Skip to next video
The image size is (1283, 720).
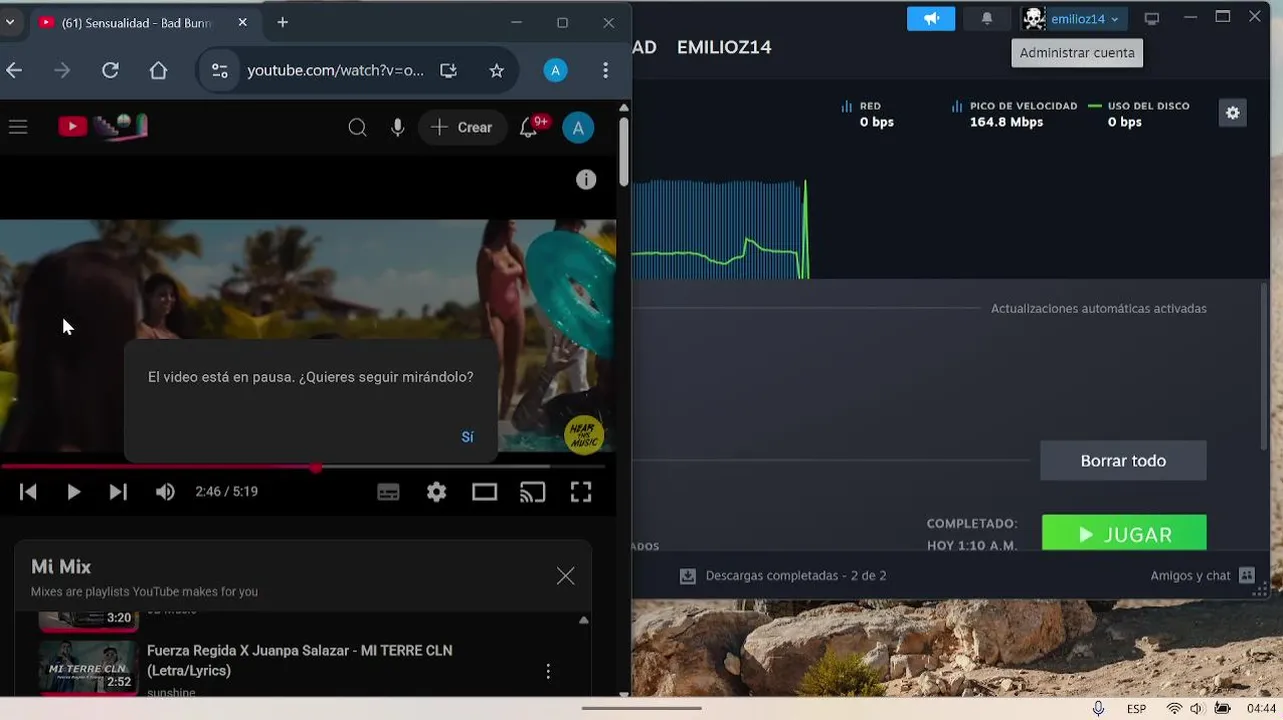(118, 492)
